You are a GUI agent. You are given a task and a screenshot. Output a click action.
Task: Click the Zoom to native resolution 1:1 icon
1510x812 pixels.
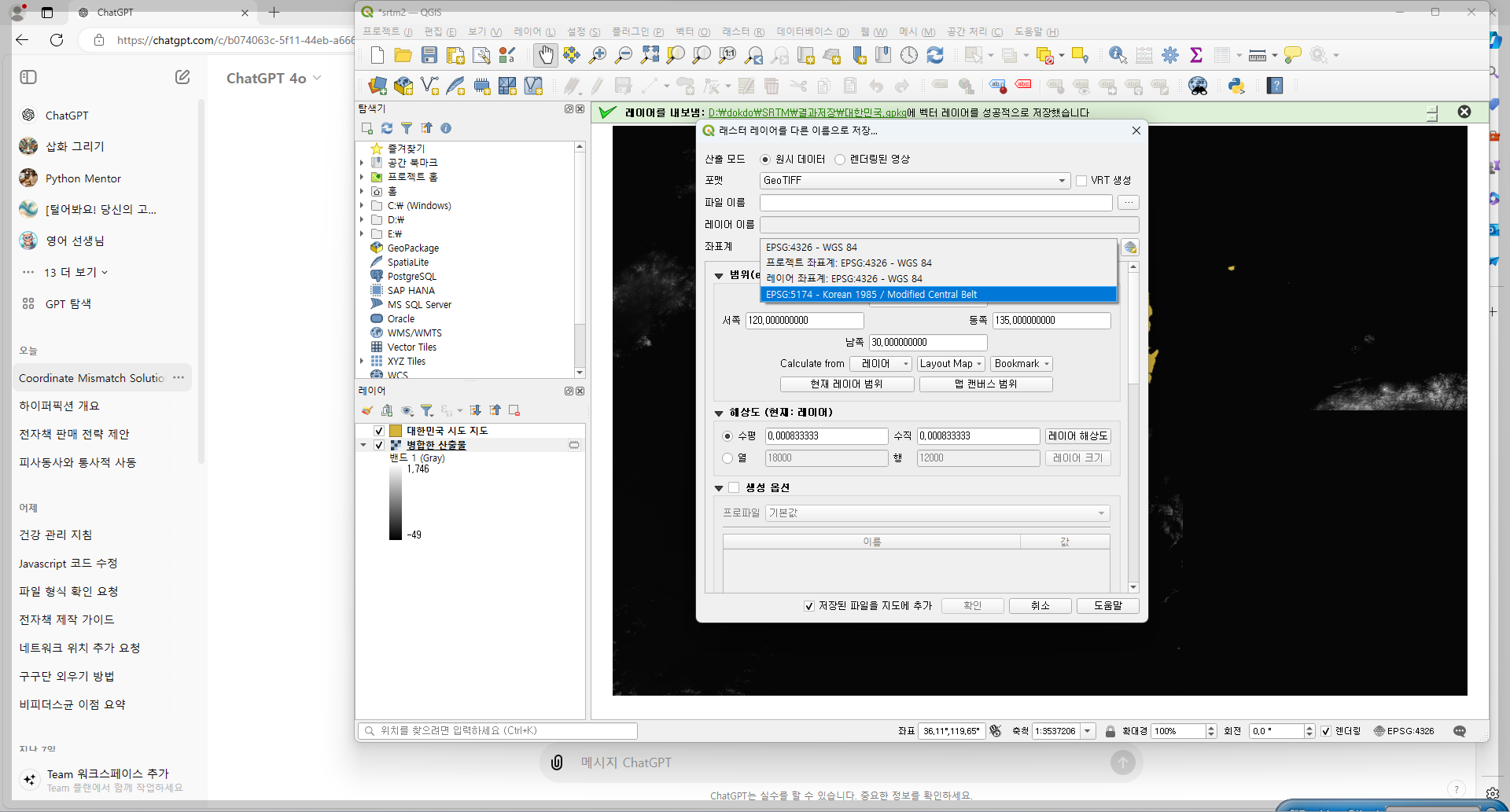point(727,55)
